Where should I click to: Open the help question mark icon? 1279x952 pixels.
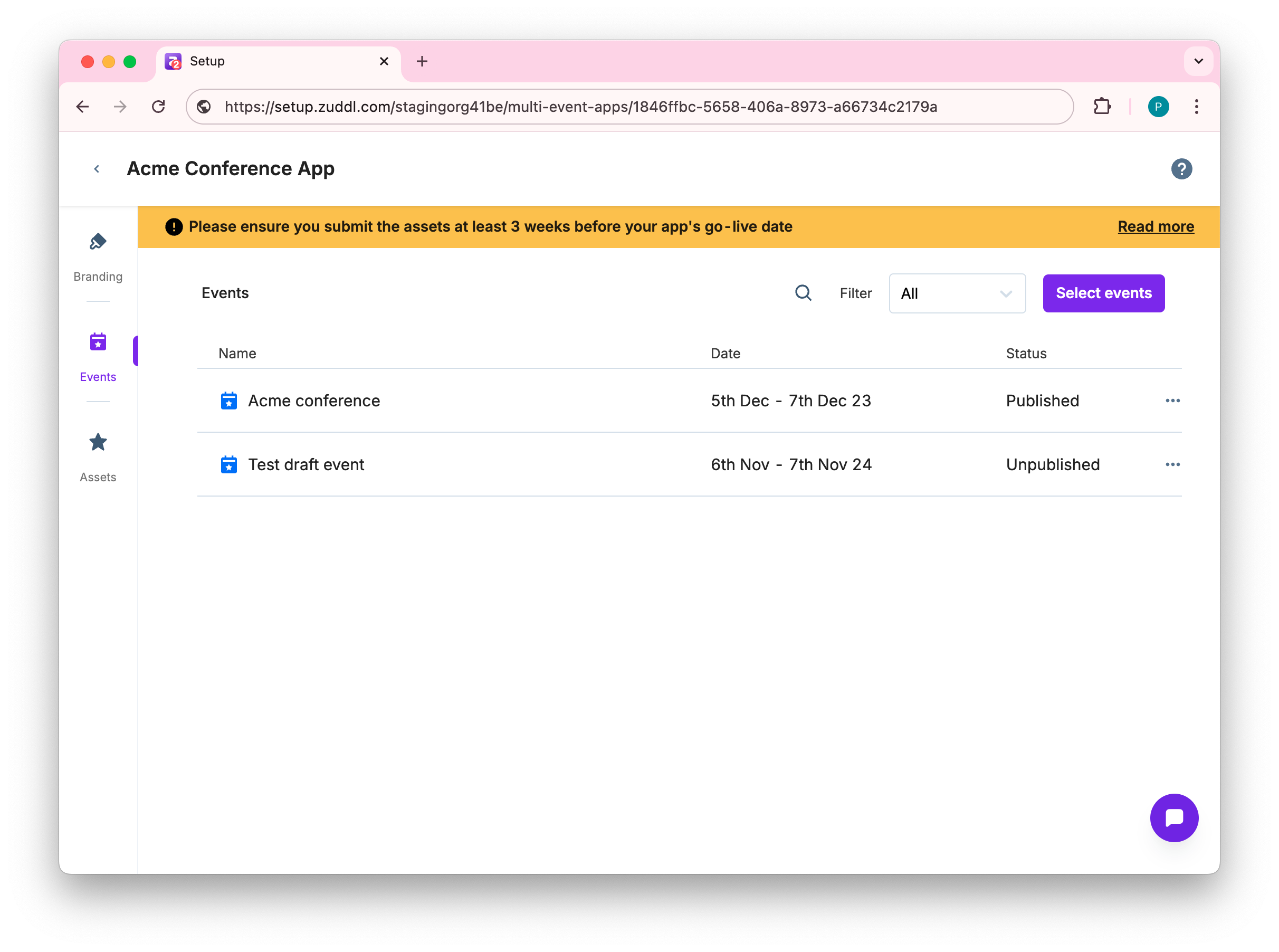[x=1181, y=169]
